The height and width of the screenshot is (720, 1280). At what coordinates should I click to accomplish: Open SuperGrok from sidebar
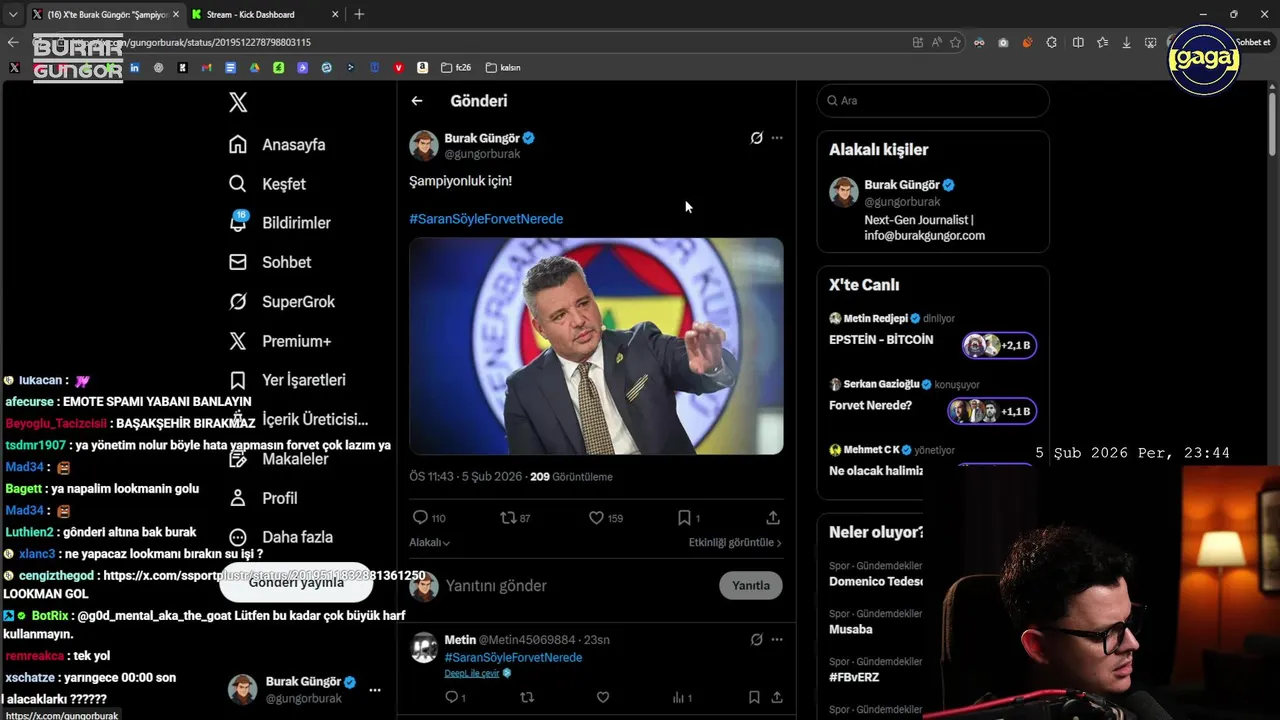pos(281,301)
